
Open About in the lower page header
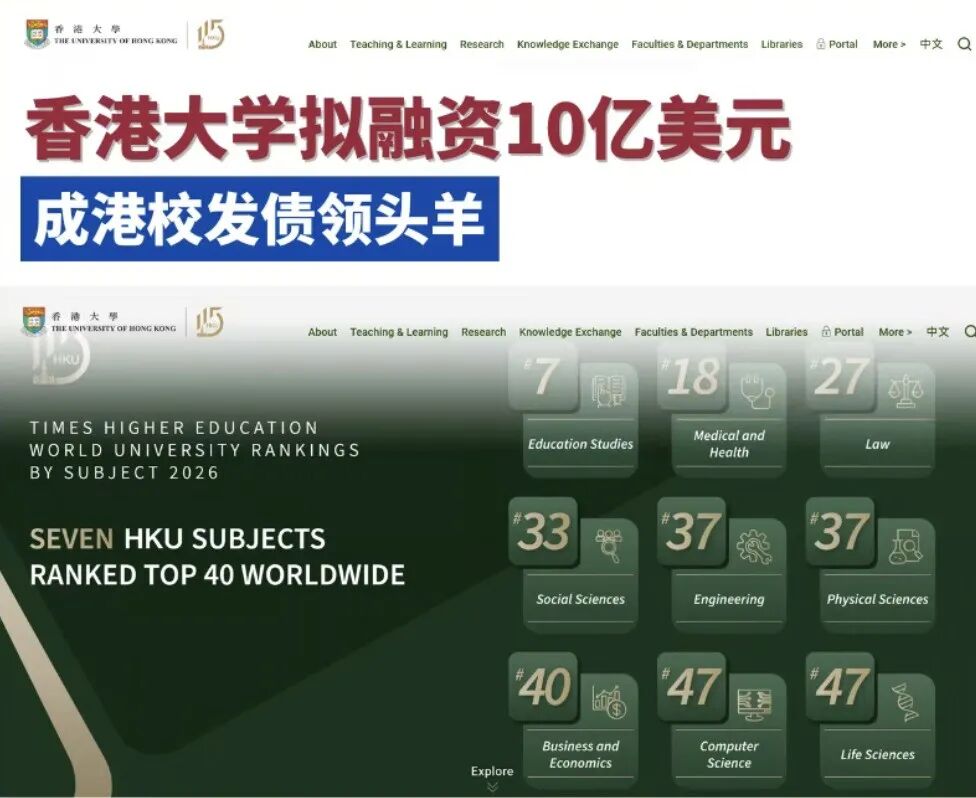point(322,332)
